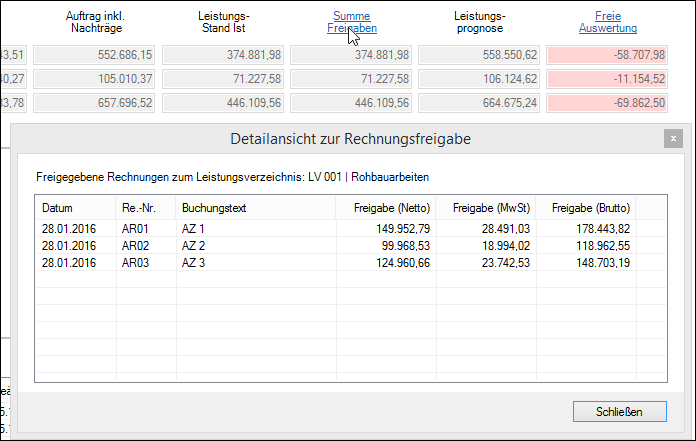696x441 pixels.
Task: Click booking text AZ 3
Action: click(193, 263)
